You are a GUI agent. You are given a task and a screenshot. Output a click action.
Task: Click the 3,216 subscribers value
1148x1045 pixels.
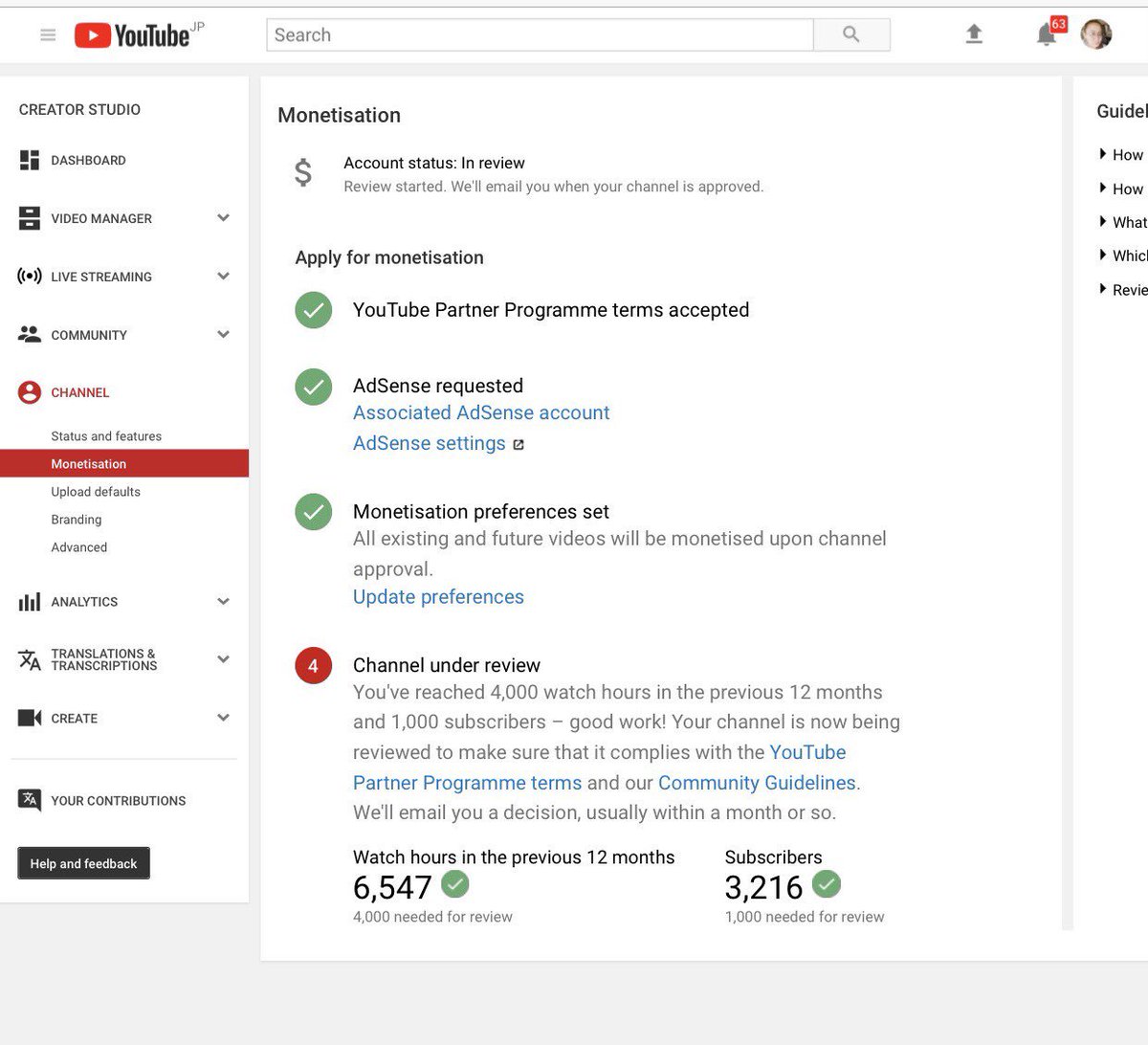763,887
